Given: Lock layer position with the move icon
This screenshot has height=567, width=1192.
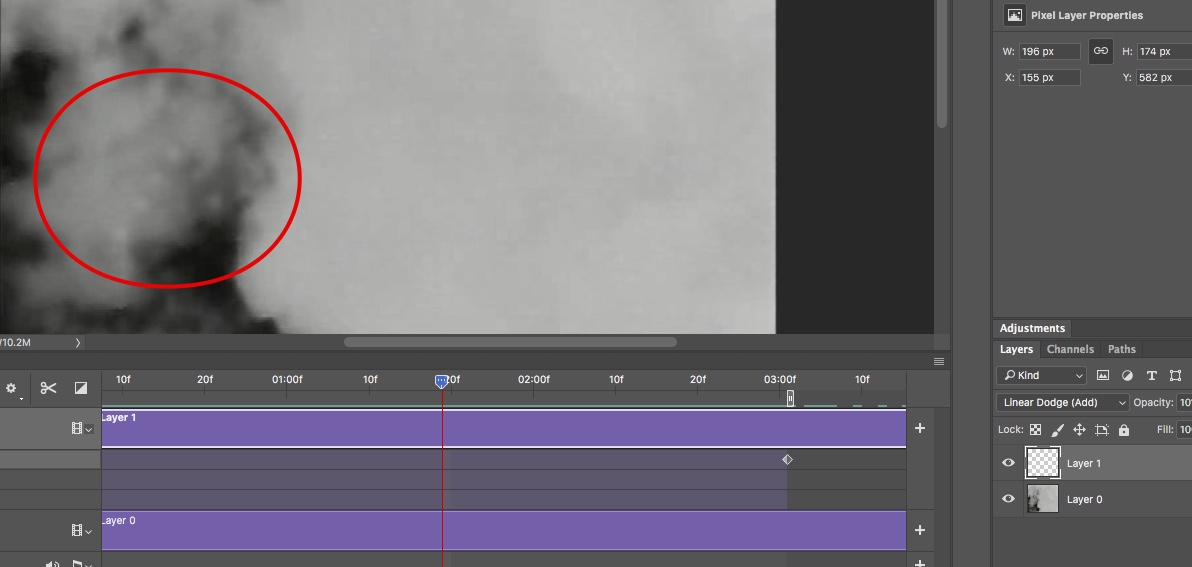Looking at the screenshot, I should point(1079,430).
